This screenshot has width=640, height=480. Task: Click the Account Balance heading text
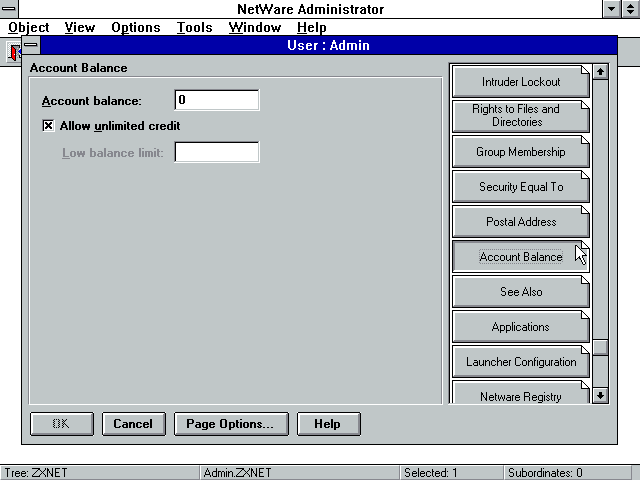pyautogui.click(x=78, y=68)
